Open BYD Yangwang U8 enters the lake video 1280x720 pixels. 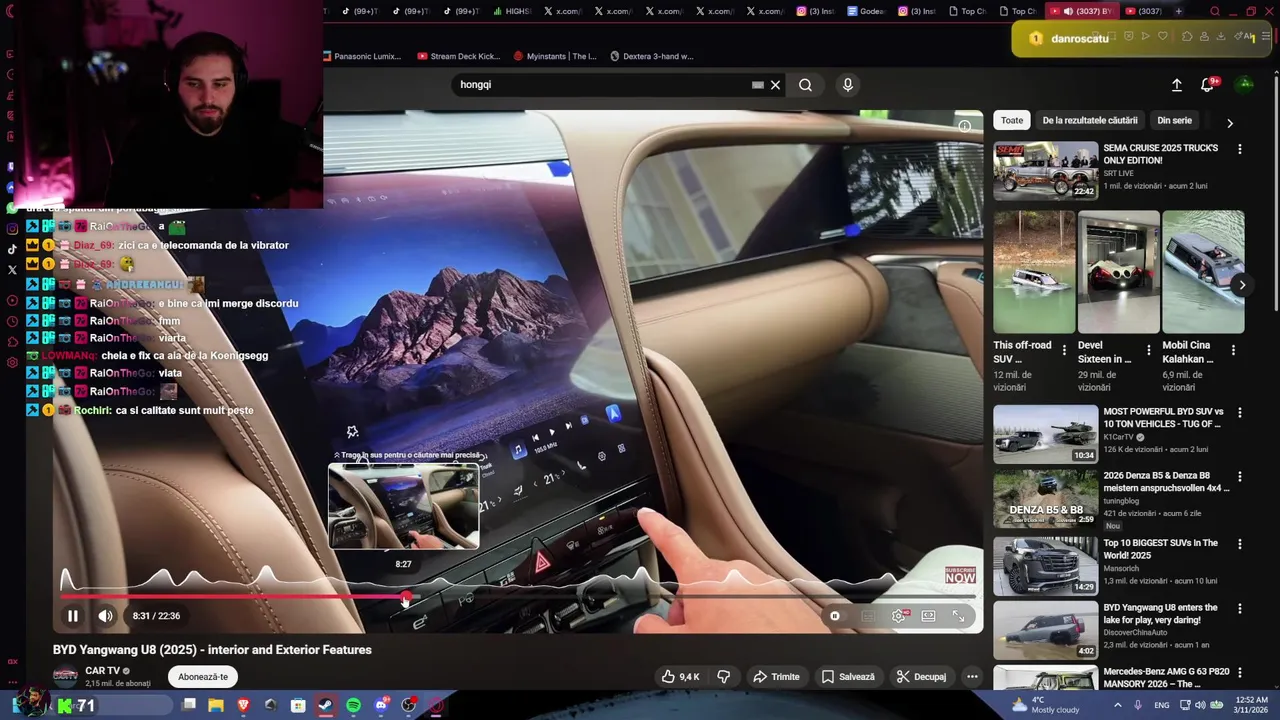(x=1046, y=630)
